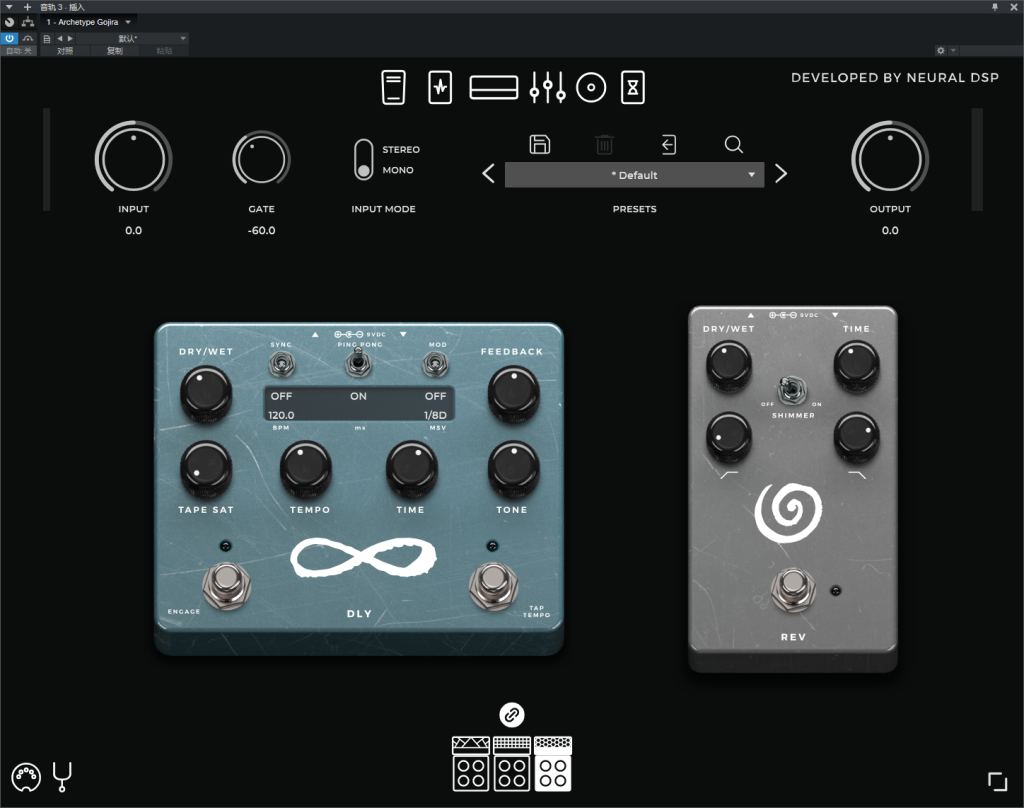Toggle the amp link icon
Screen dimensions: 1024x808
(512, 715)
